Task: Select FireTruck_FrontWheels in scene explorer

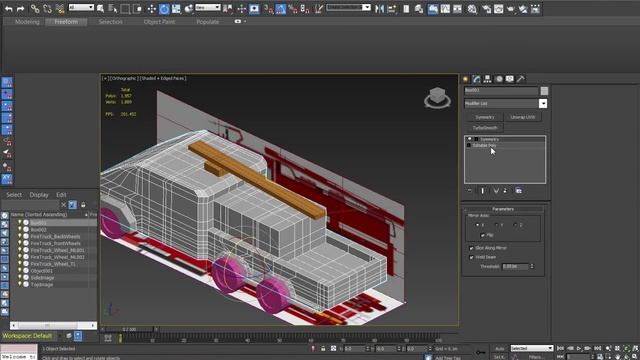Action: coord(56,243)
